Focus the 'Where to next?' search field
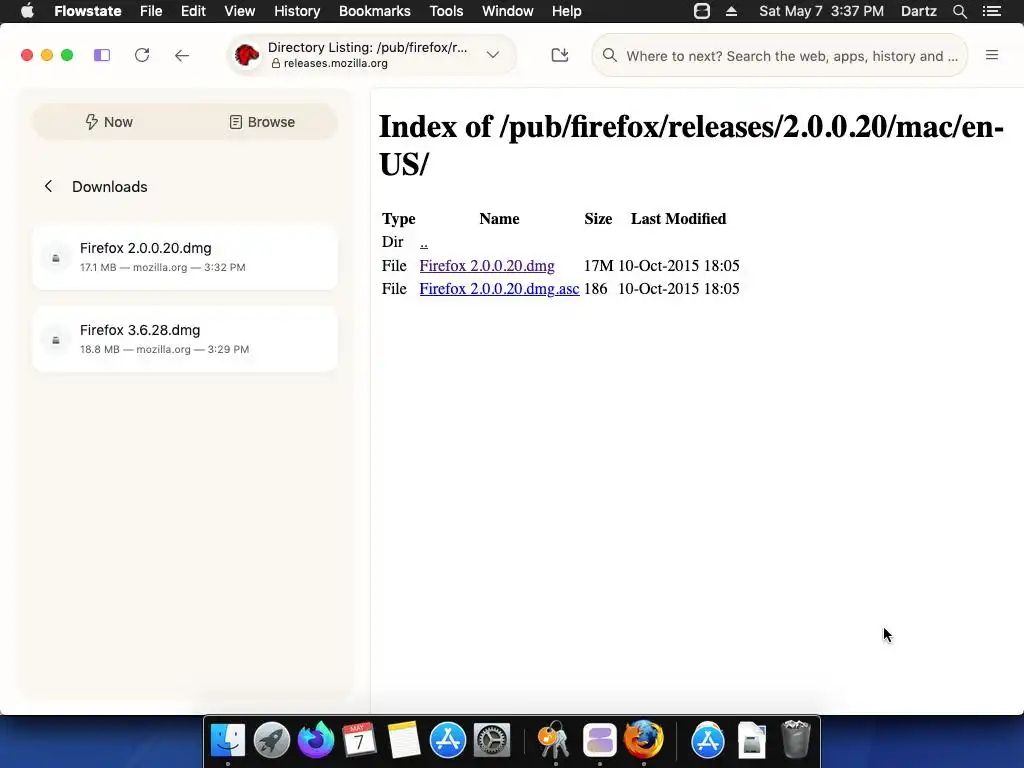Viewport: 1024px width, 768px height. (x=780, y=56)
